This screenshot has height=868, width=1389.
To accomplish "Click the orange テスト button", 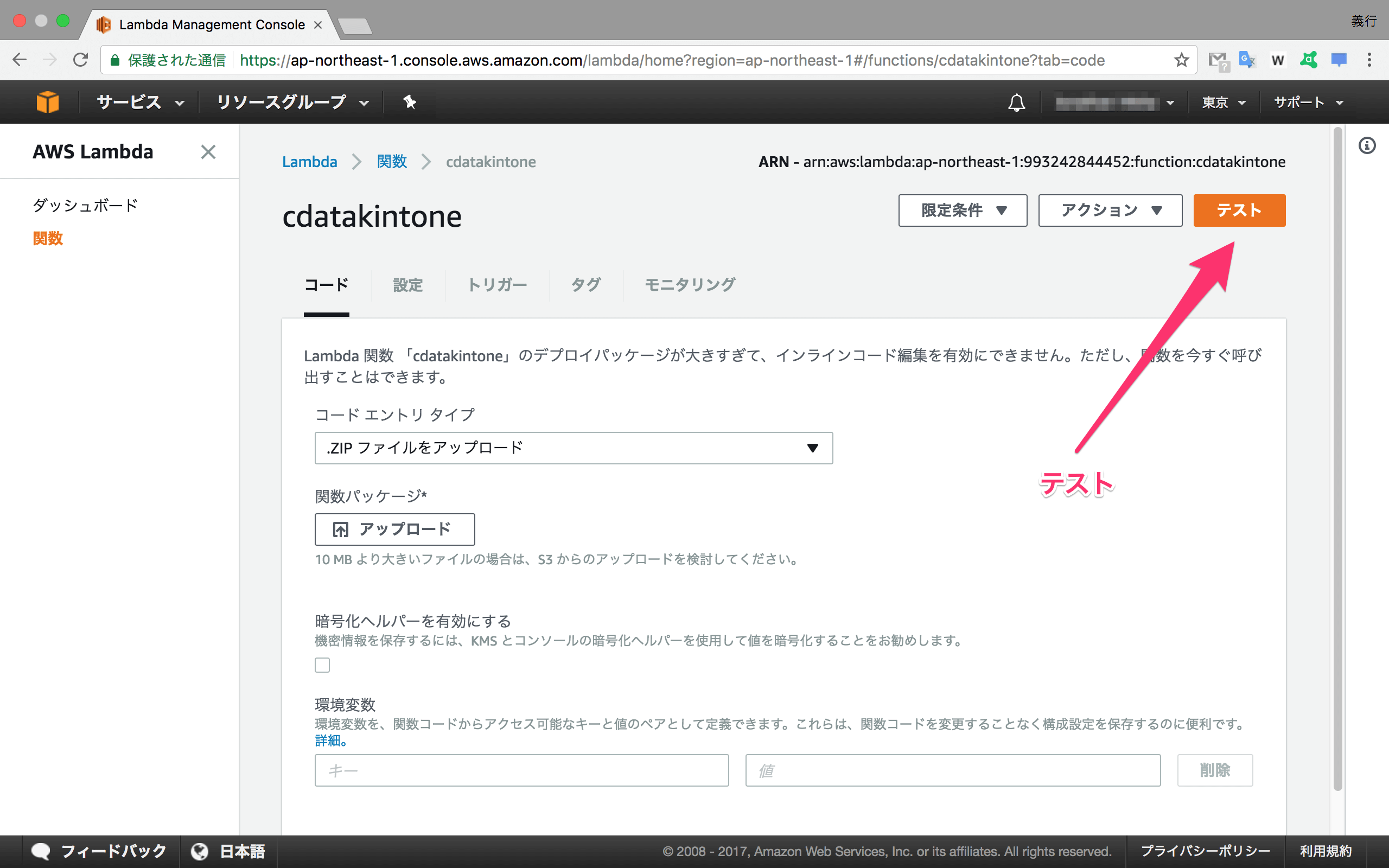I will pyautogui.click(x=1239, y=210).
